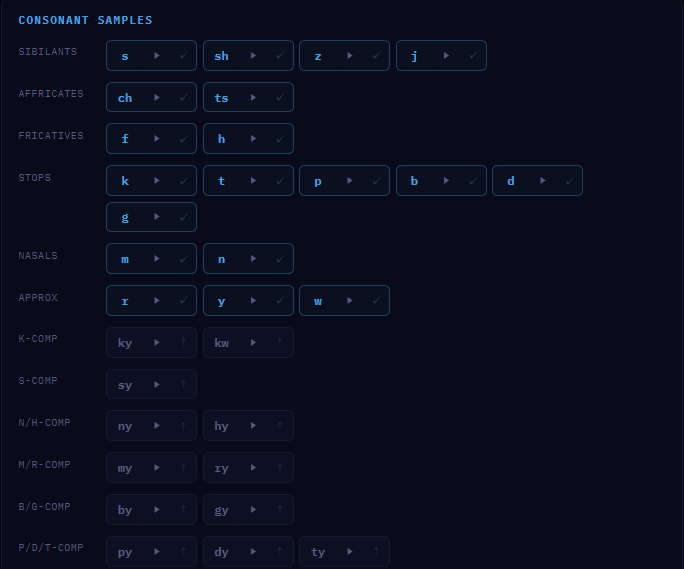
Task: Play the 'w' approximant sample
Action: [349, 301]
